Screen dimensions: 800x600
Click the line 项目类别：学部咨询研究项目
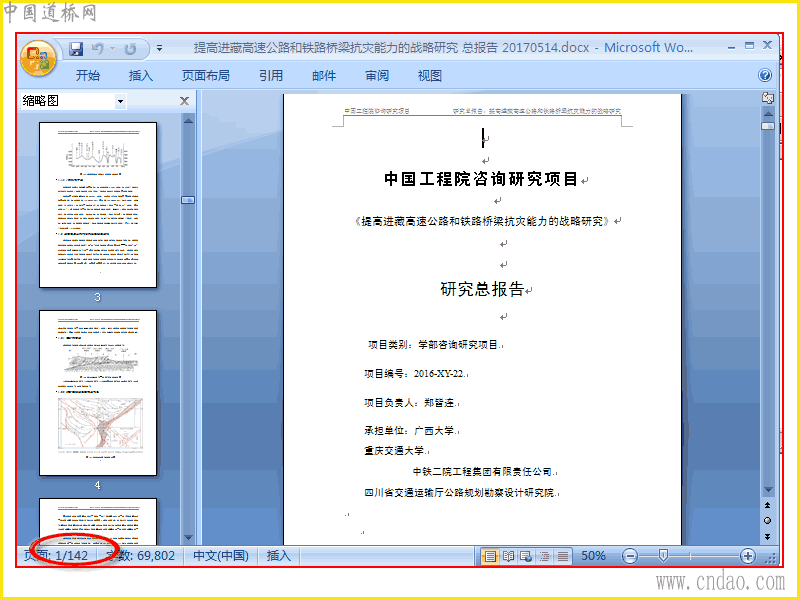click(433, 345)
